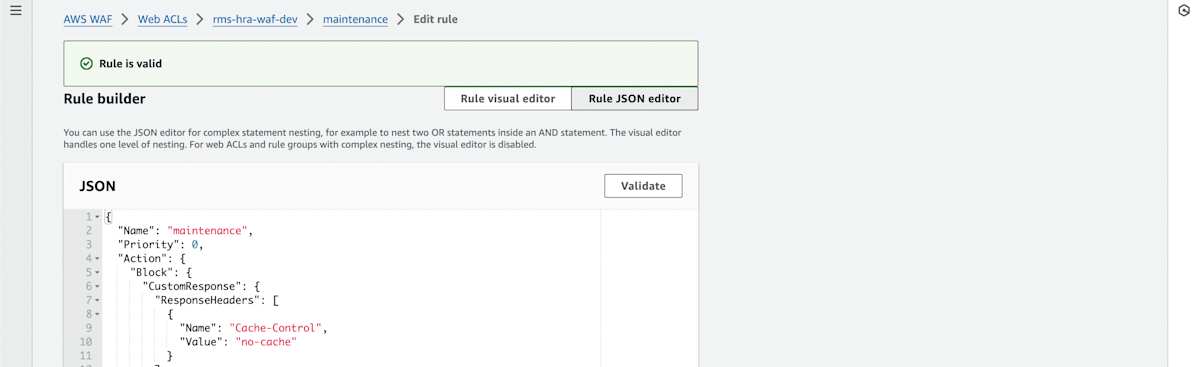
Task: Switch to the Rule visual editor tab
Action: click(x=508, y=98)
